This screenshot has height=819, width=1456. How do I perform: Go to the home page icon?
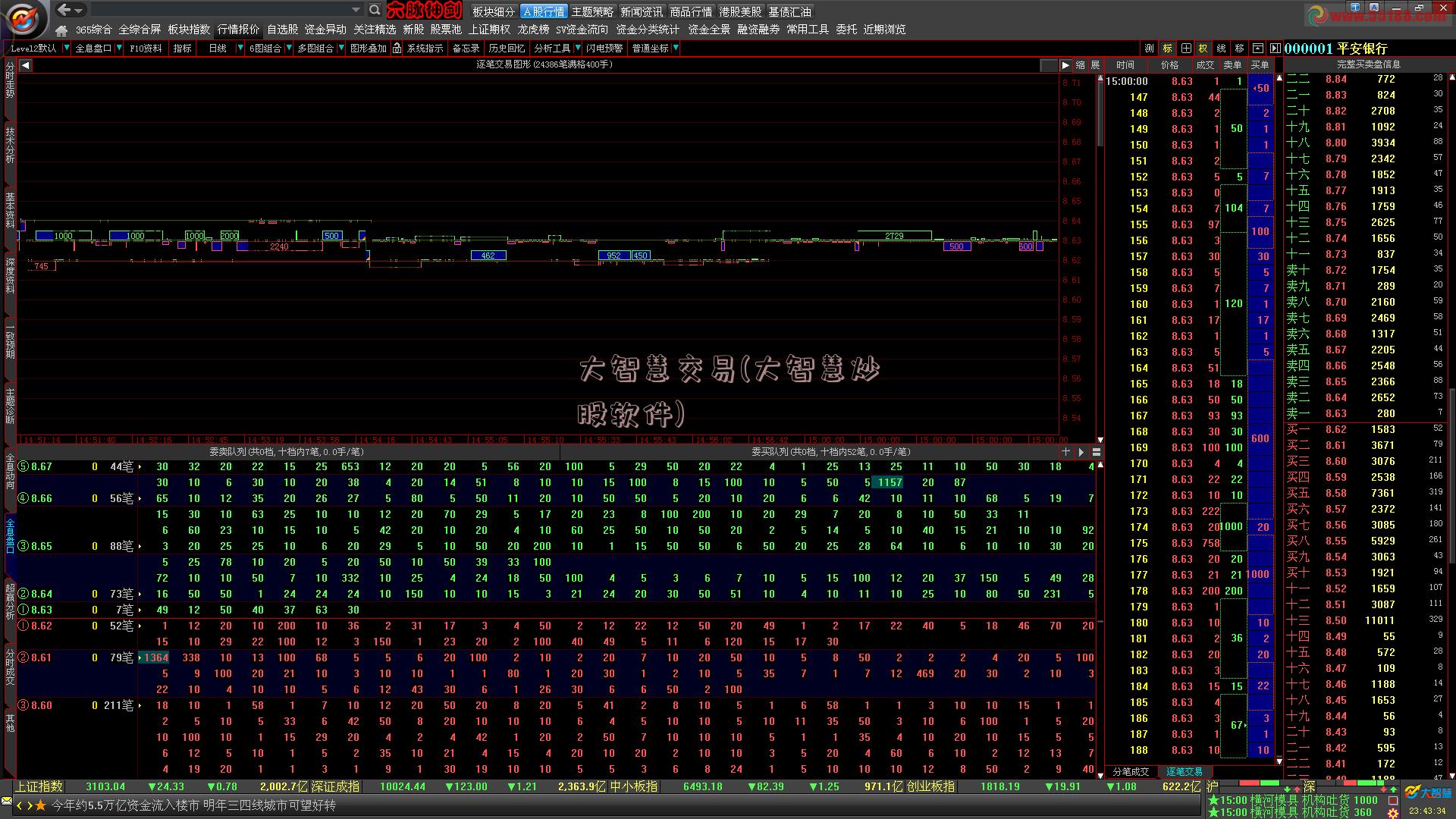click(61, 30)
